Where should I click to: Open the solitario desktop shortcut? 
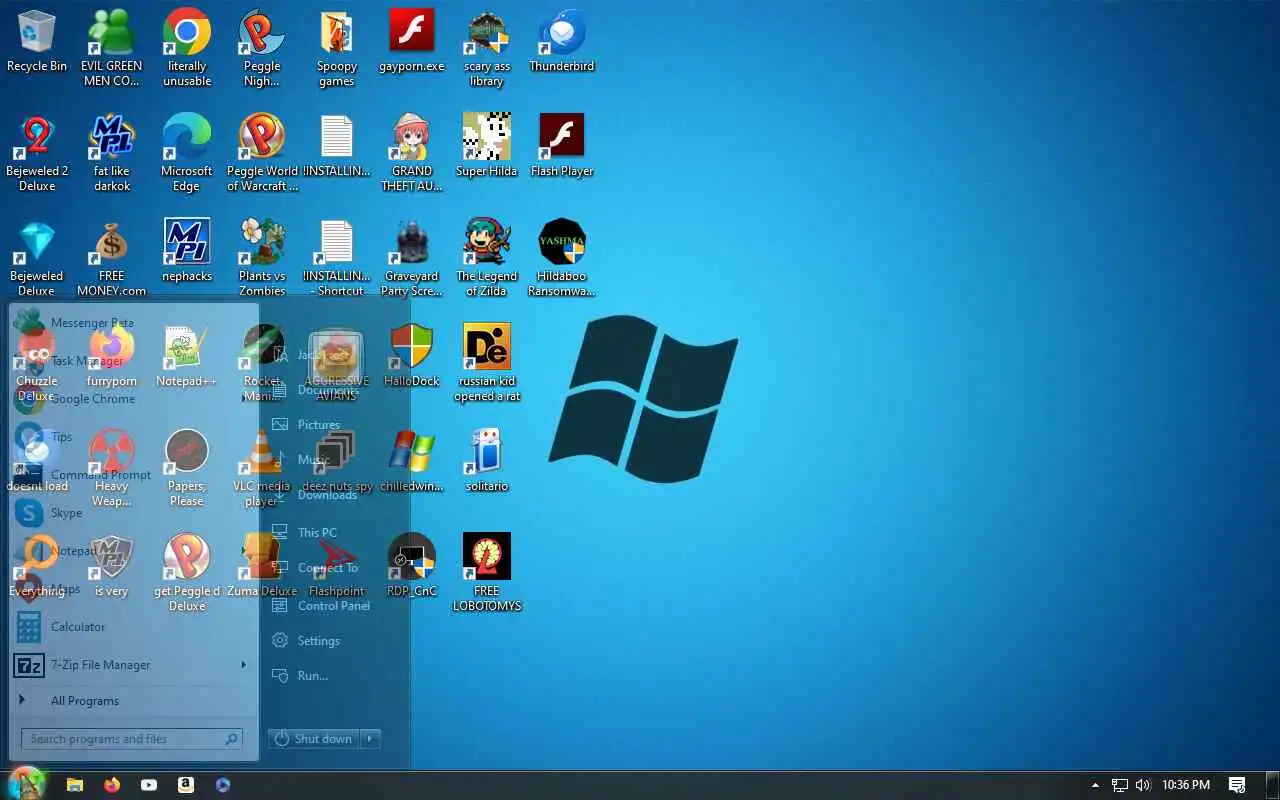pyautogui.click(x=487, y=461)
